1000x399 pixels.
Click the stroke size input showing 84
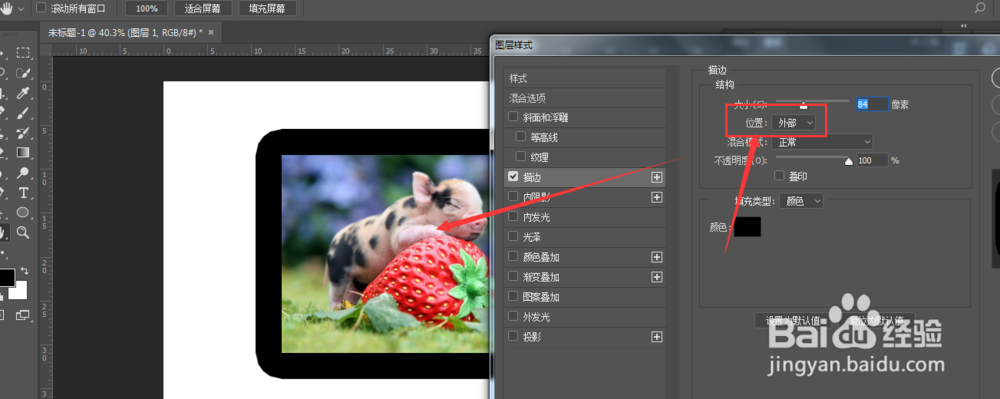pos(872,104)
